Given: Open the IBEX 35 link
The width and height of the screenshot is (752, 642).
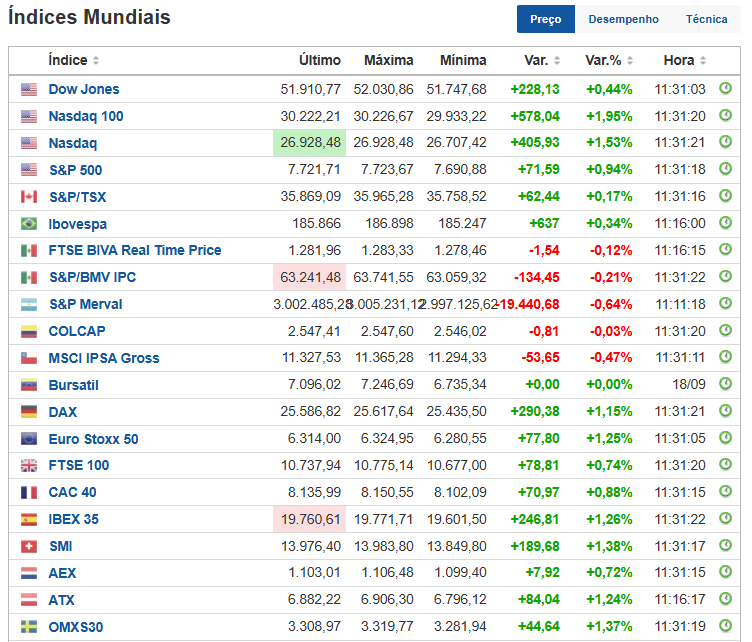Looking at the screenshot, I should click(73, 519).
